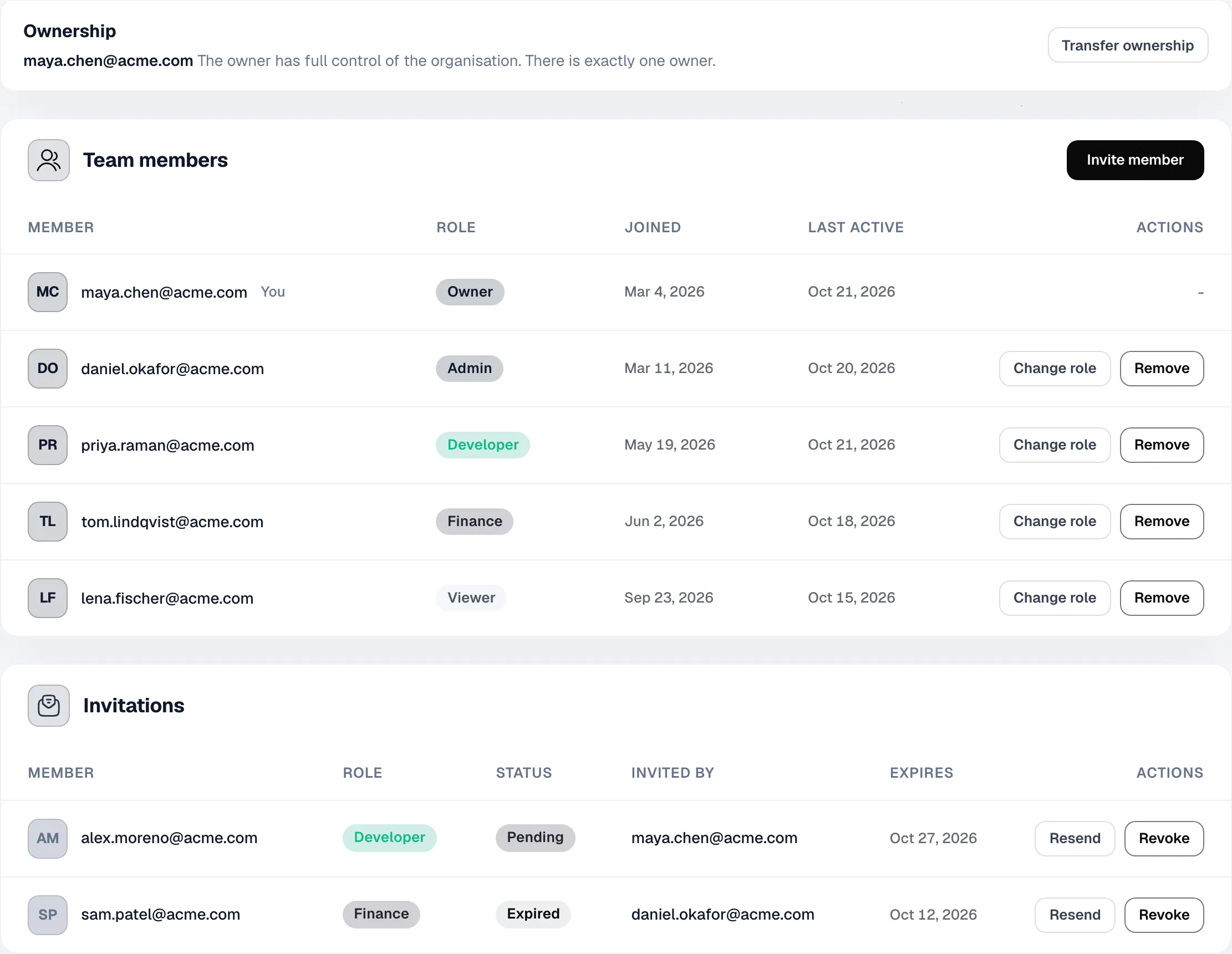Click the MC avatar for maya.chen
1232x954 pixels.
(47, 292)
